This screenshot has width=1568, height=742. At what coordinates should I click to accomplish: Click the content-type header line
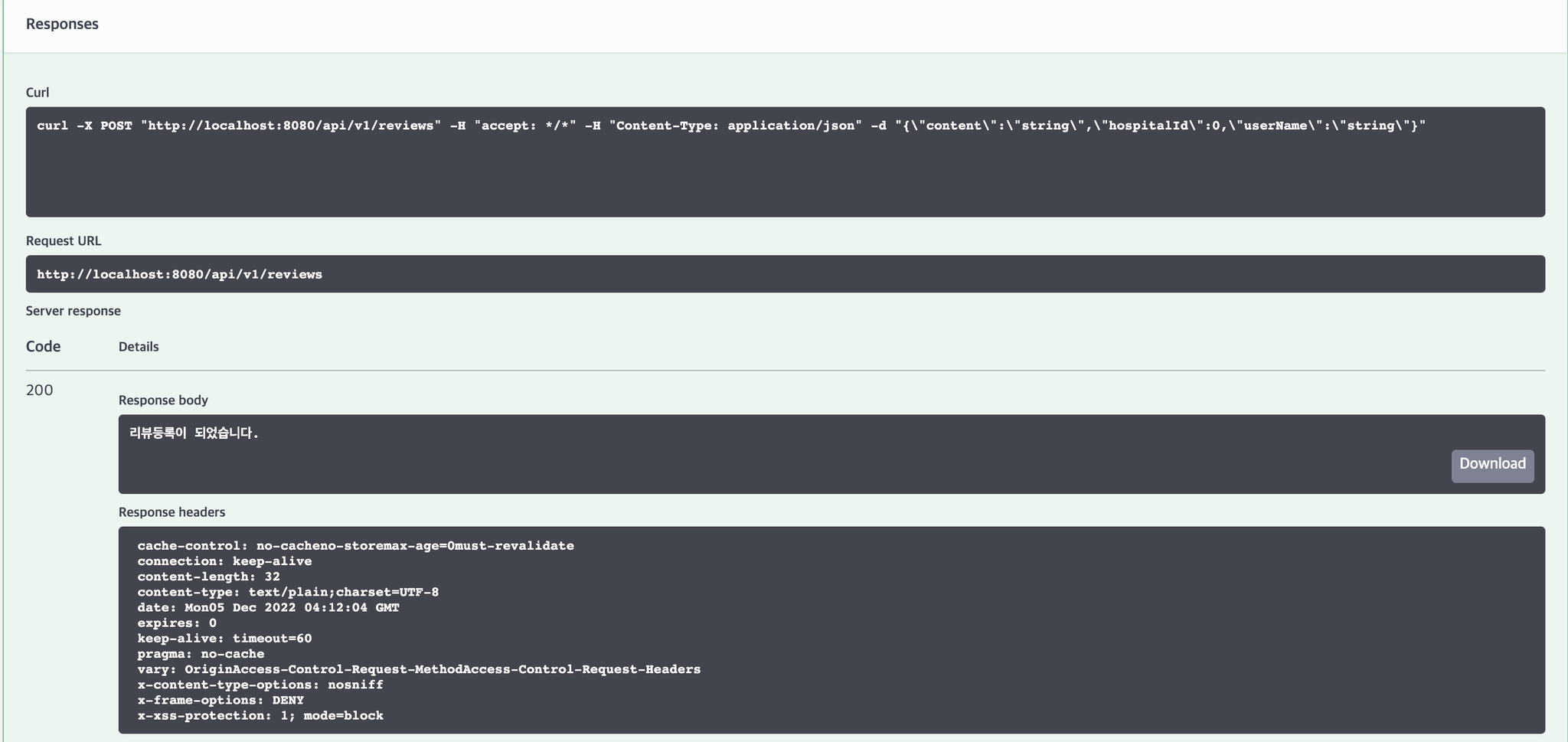[x=288, y=592]
